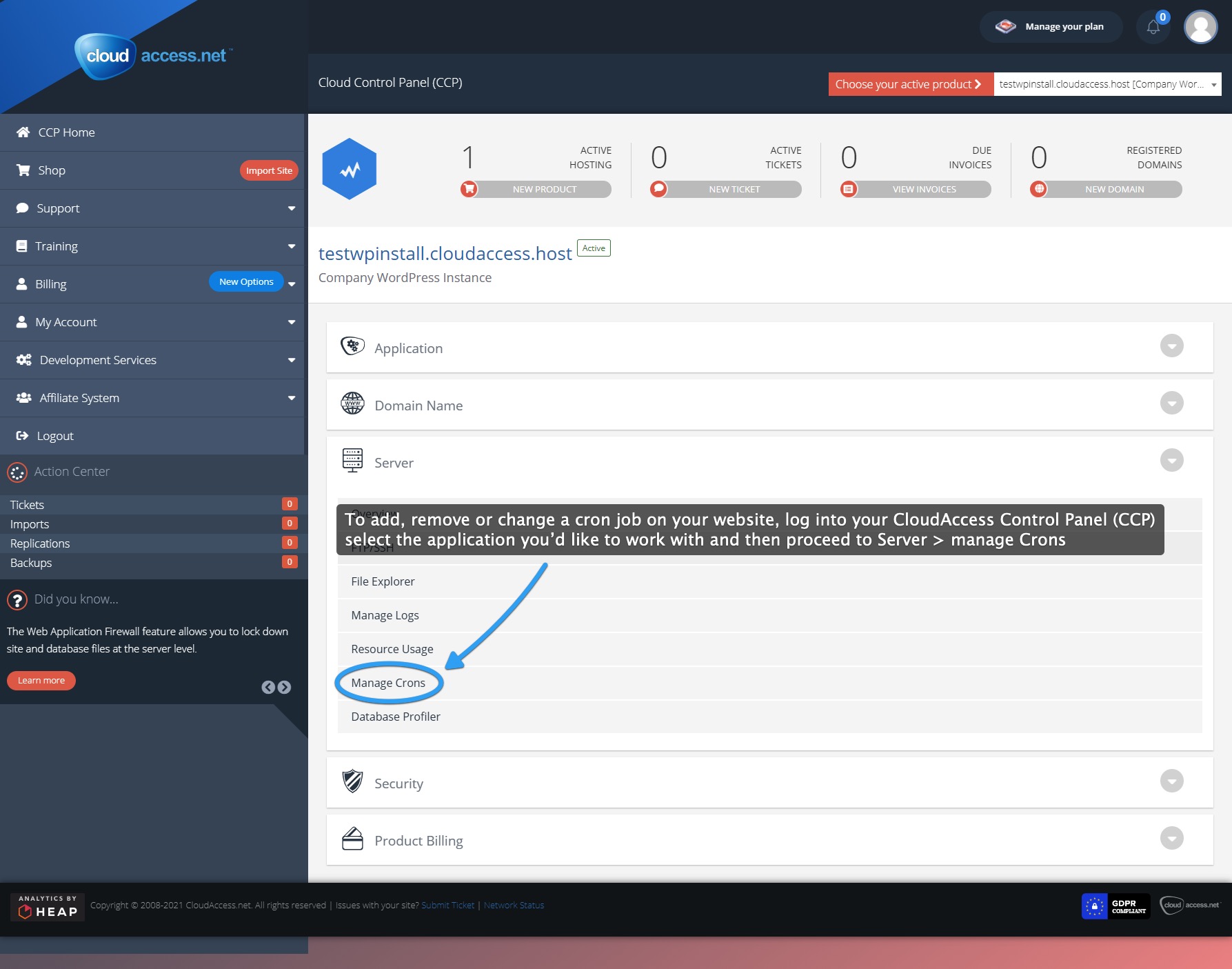1232x969 pixels.
Task: Click the Learn more button
Action: (41, 681)
